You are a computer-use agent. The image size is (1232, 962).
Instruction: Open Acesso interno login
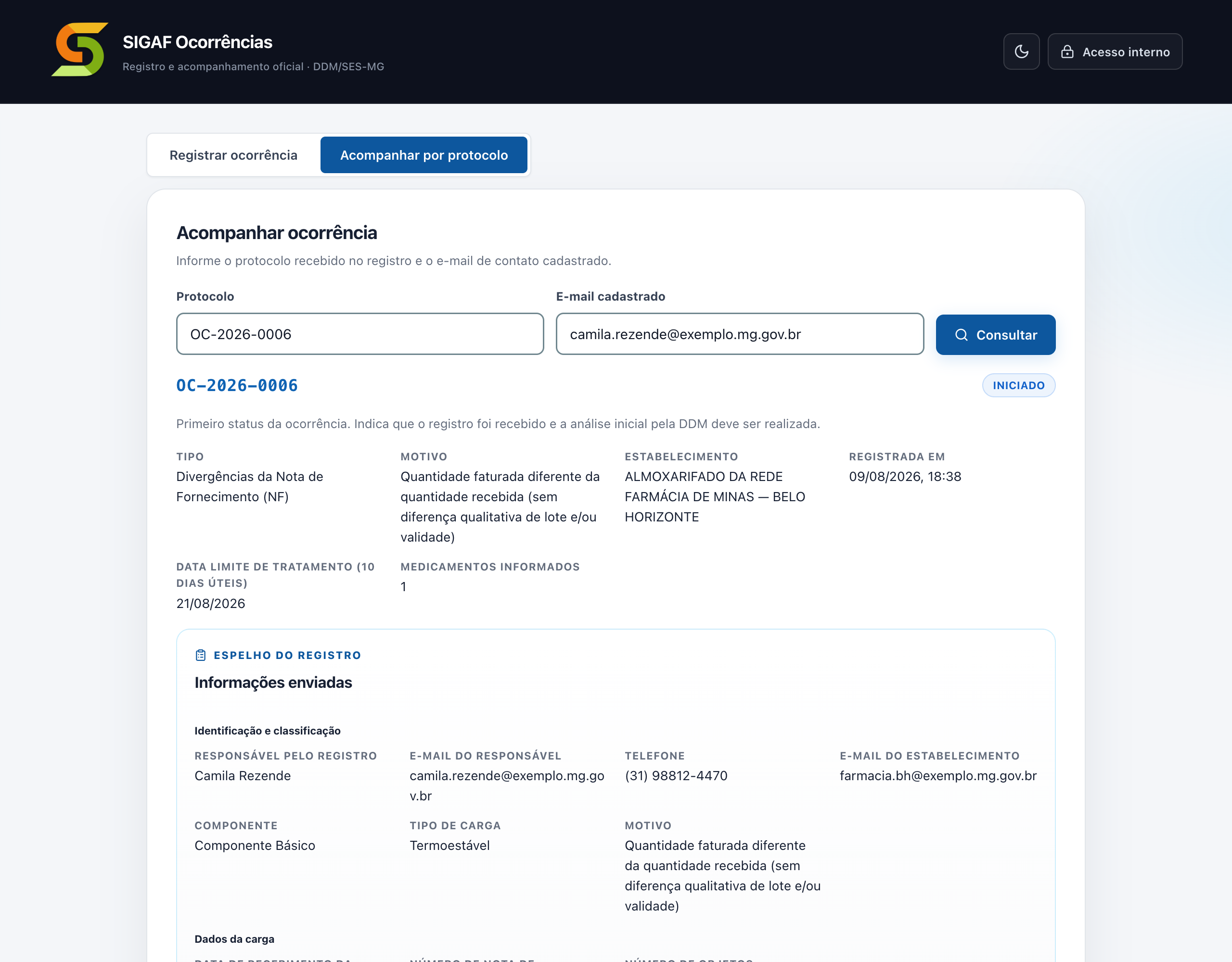click(1115, 52)
